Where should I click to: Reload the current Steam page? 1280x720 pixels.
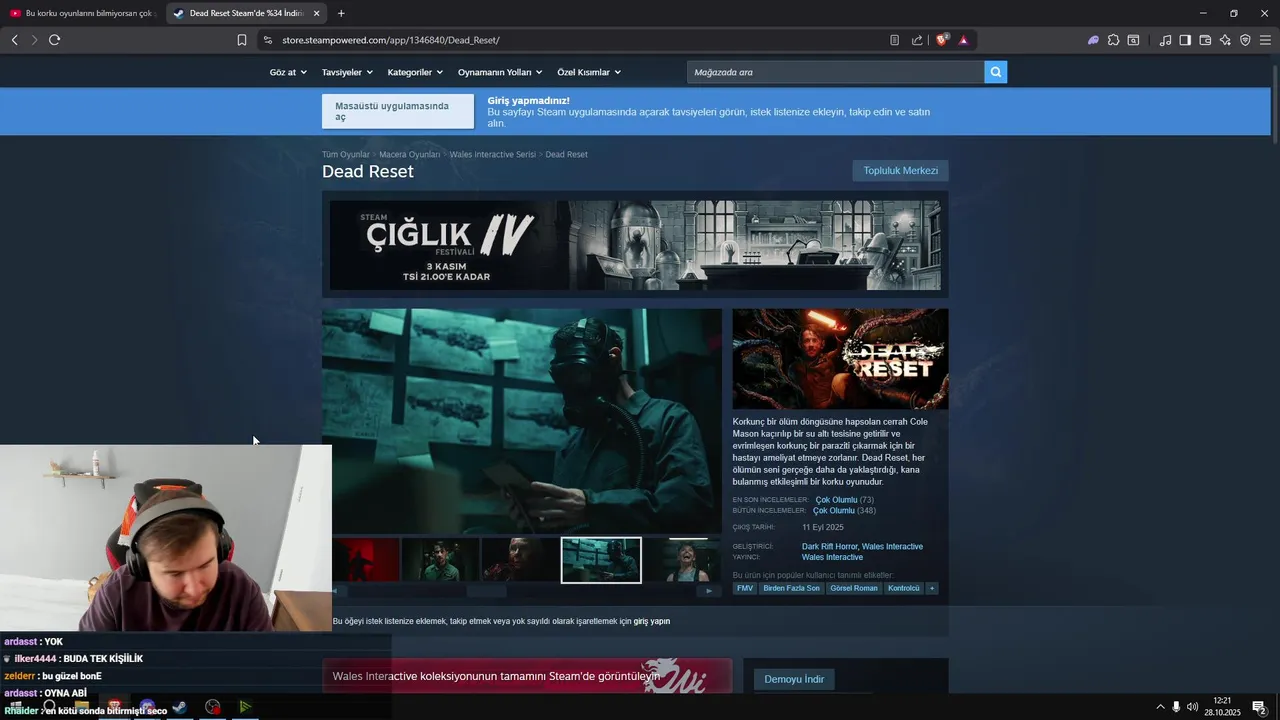coord(54,40)
